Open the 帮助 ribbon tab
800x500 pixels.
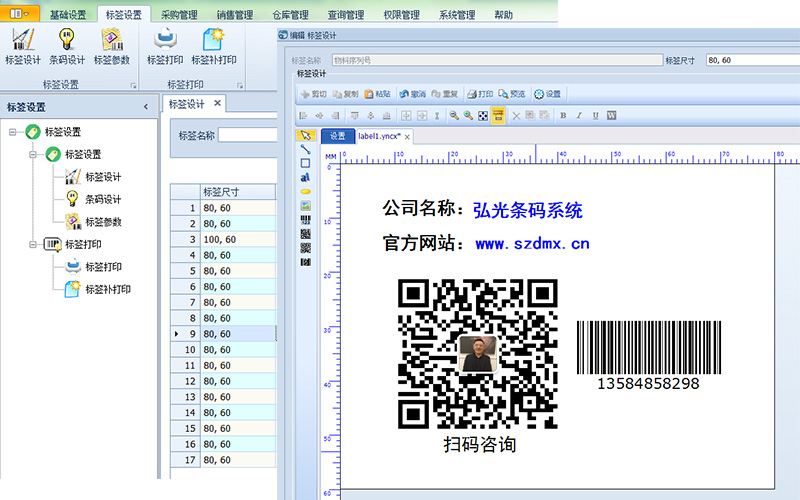[x=504, y=15]
